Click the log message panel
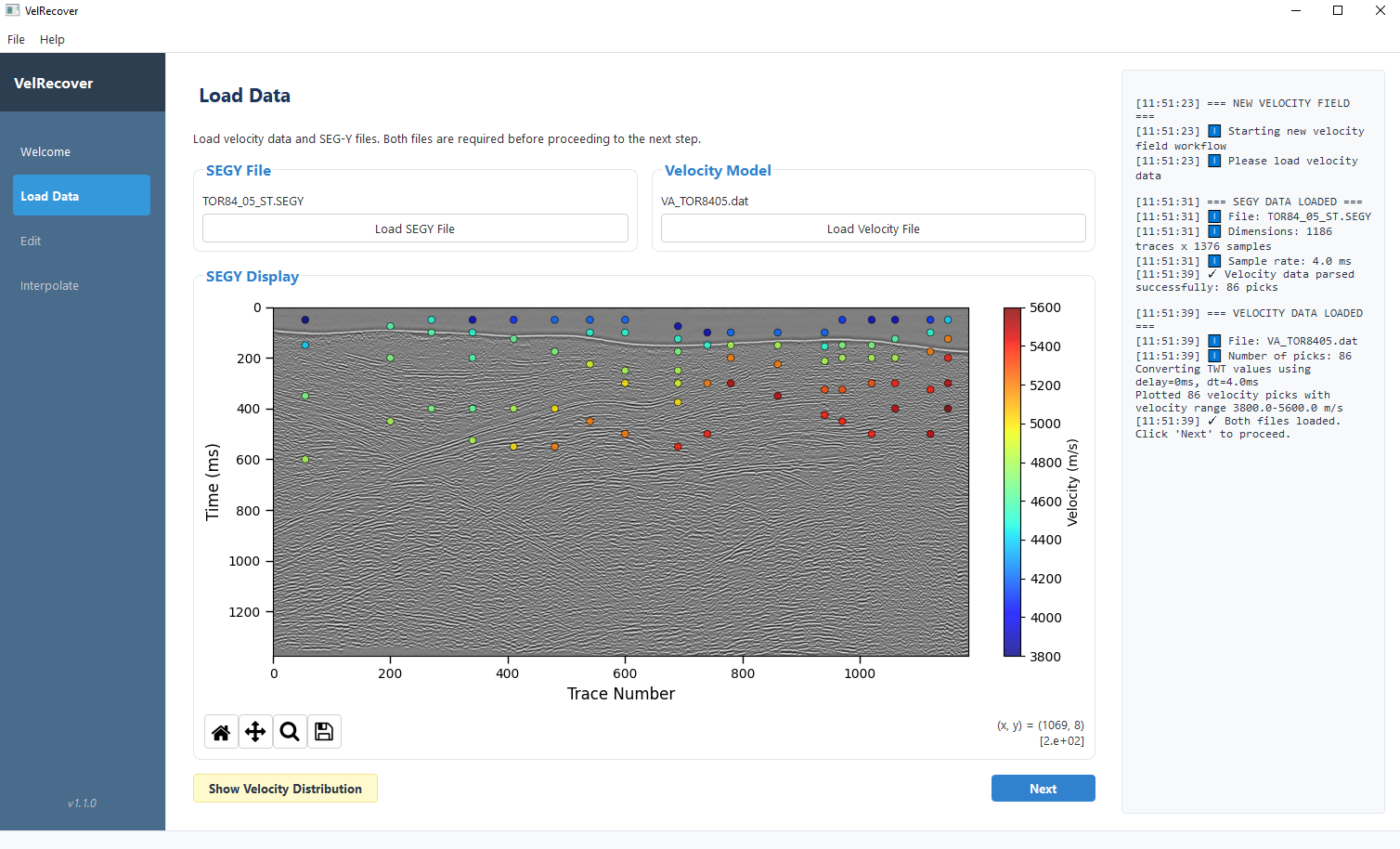The height and width of the screenshot is (849, 1400). click(1253, 441)
